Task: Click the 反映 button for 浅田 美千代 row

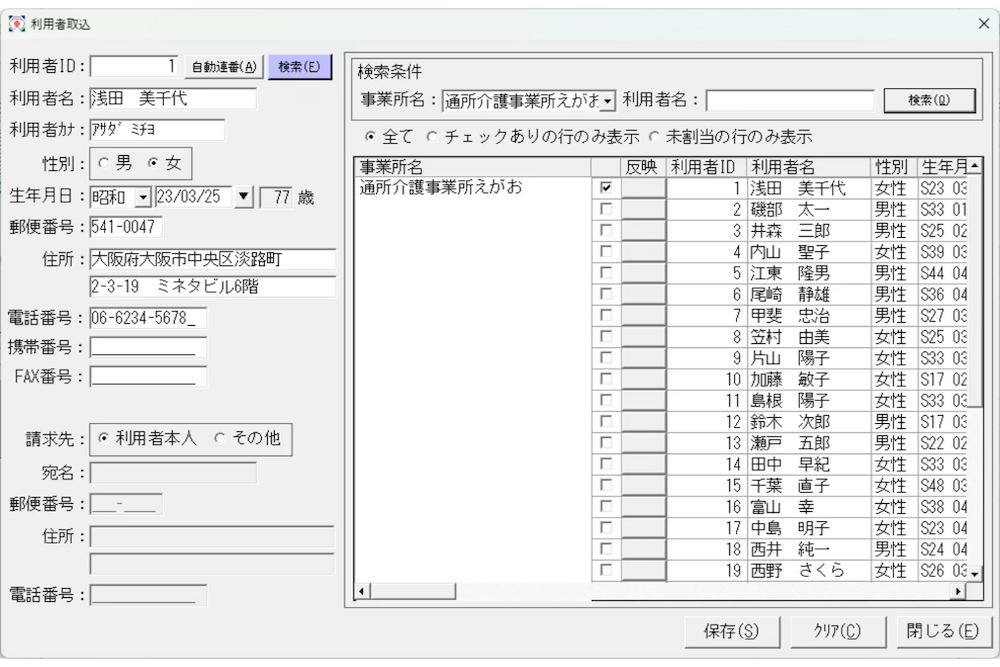Action: pos(643,188)
